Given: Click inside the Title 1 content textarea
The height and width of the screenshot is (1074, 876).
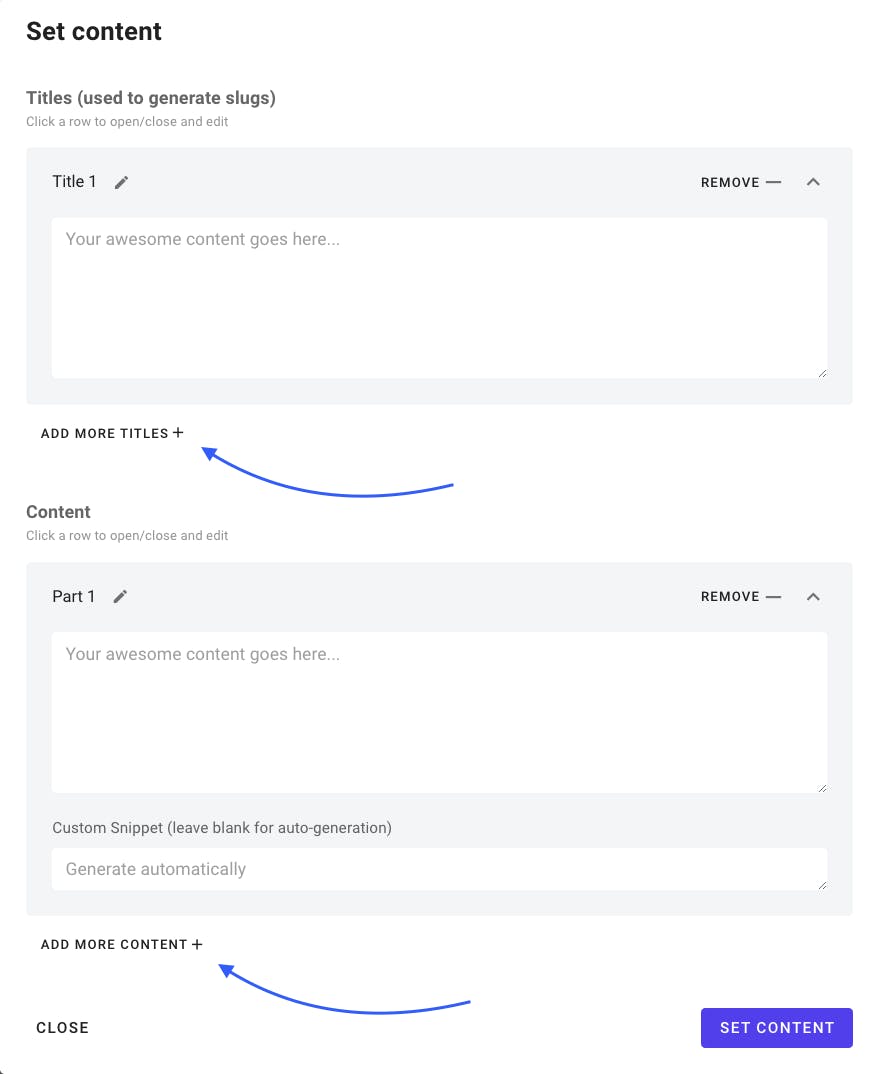Looking at the screenshot, I should click(440, 298).
